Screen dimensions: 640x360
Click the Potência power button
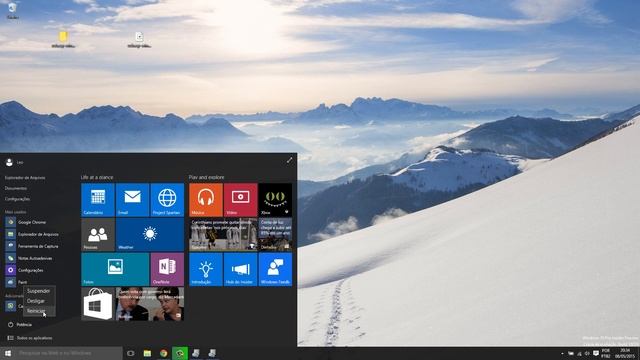20,325
